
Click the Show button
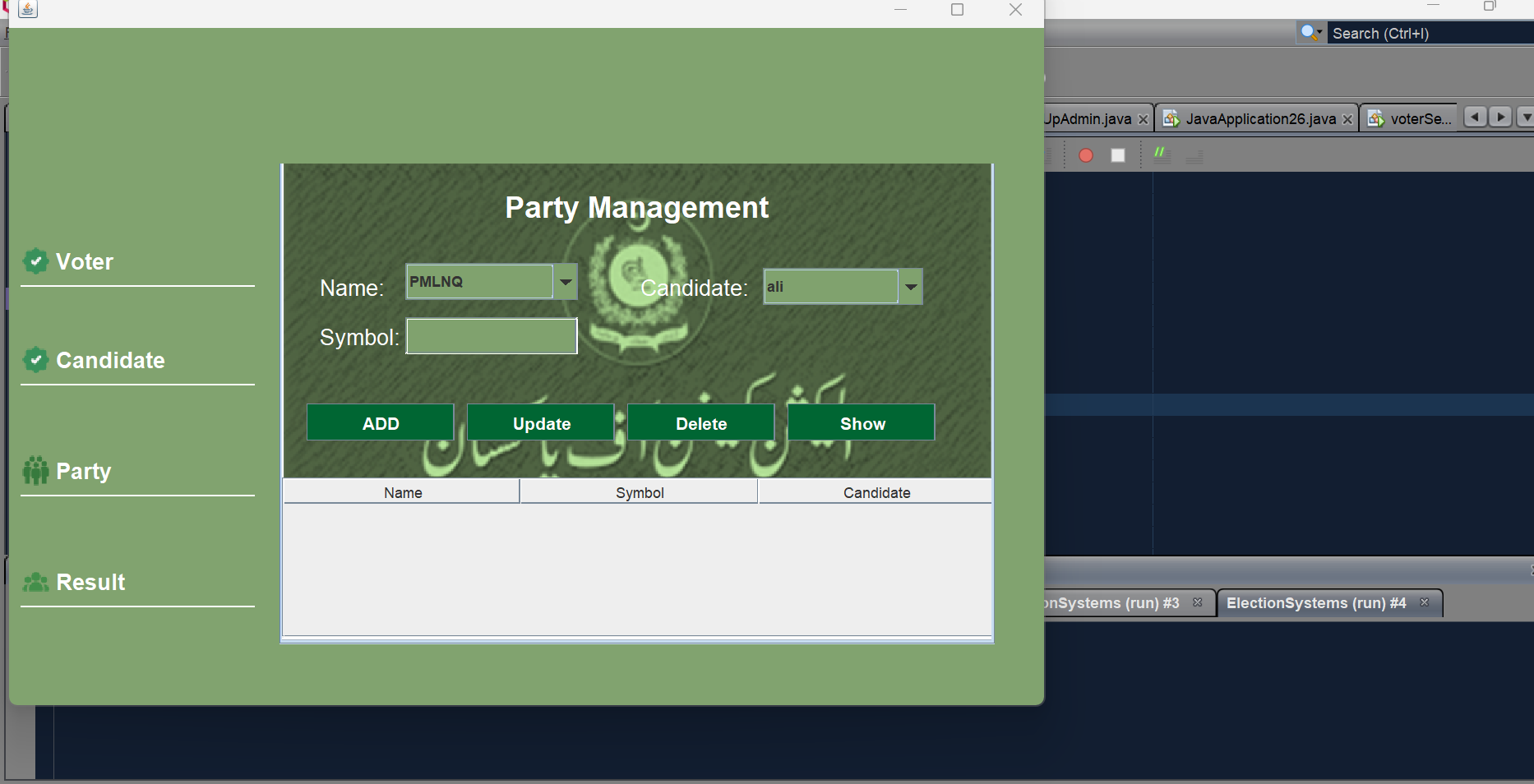pyautogui.click(x=862, y=422)
